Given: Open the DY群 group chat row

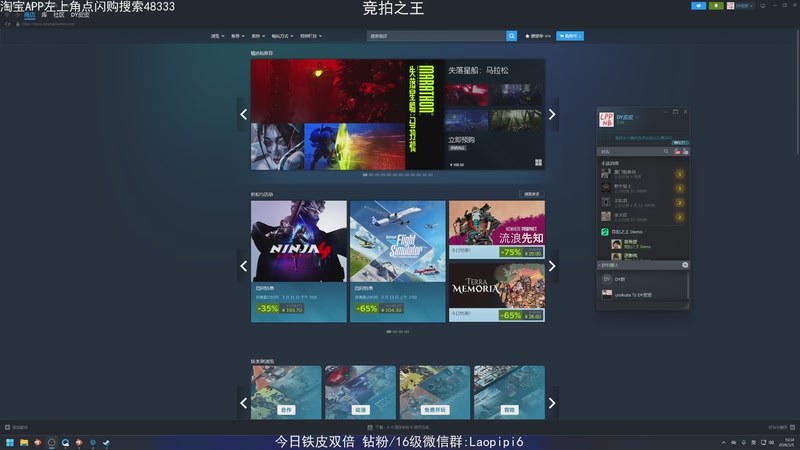Looking at the screenshot, I should pyautogui.click(x=643, y=279).
